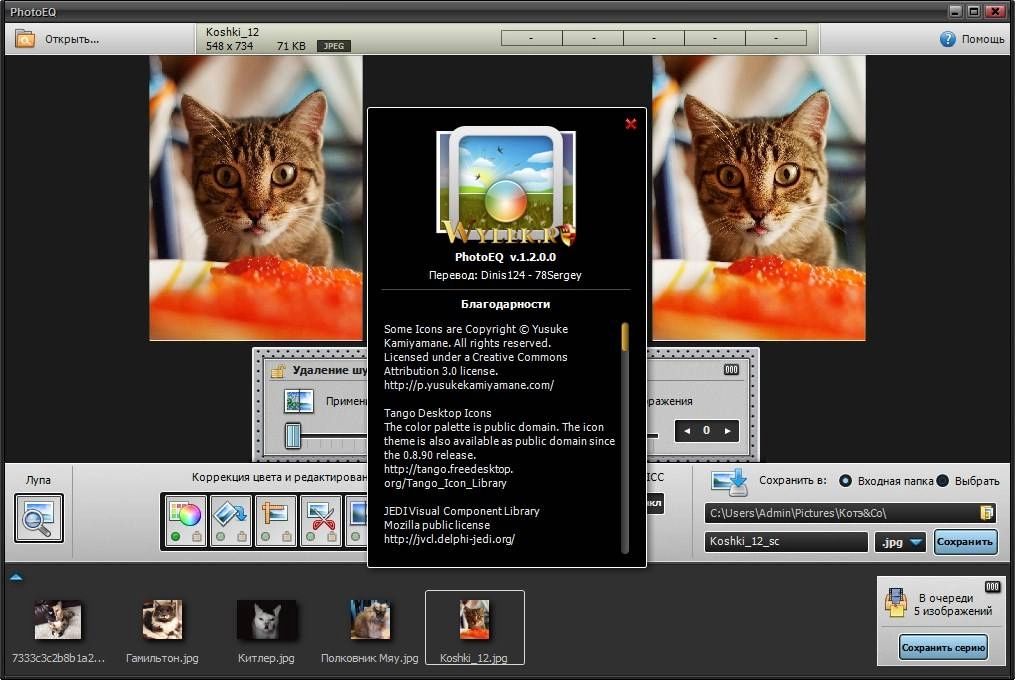Click the Благодарности heading
Screen dimensions: 1015x680
coord(506,304)
